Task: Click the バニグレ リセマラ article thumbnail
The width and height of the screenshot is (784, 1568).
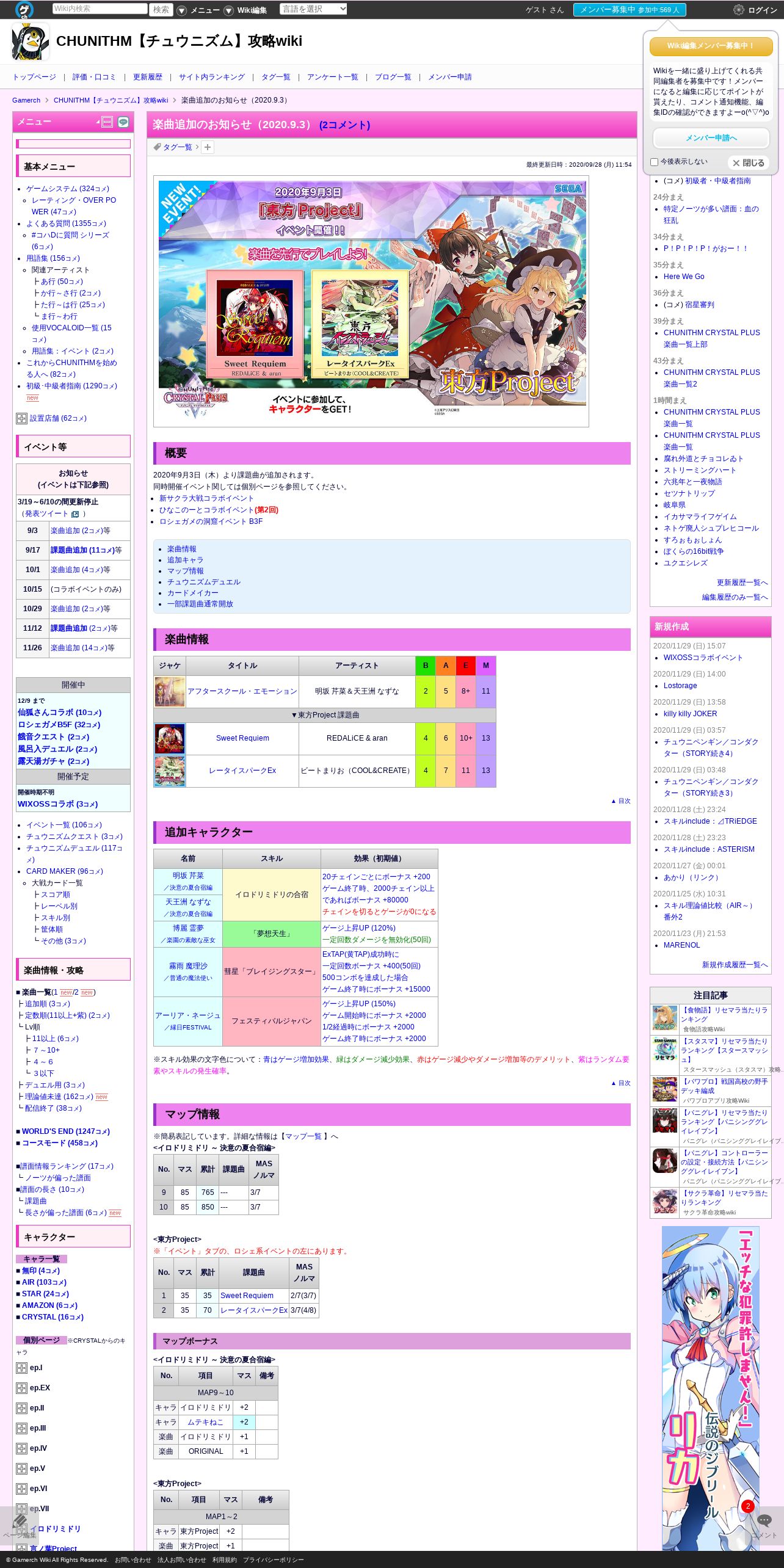Action: 665,1121
